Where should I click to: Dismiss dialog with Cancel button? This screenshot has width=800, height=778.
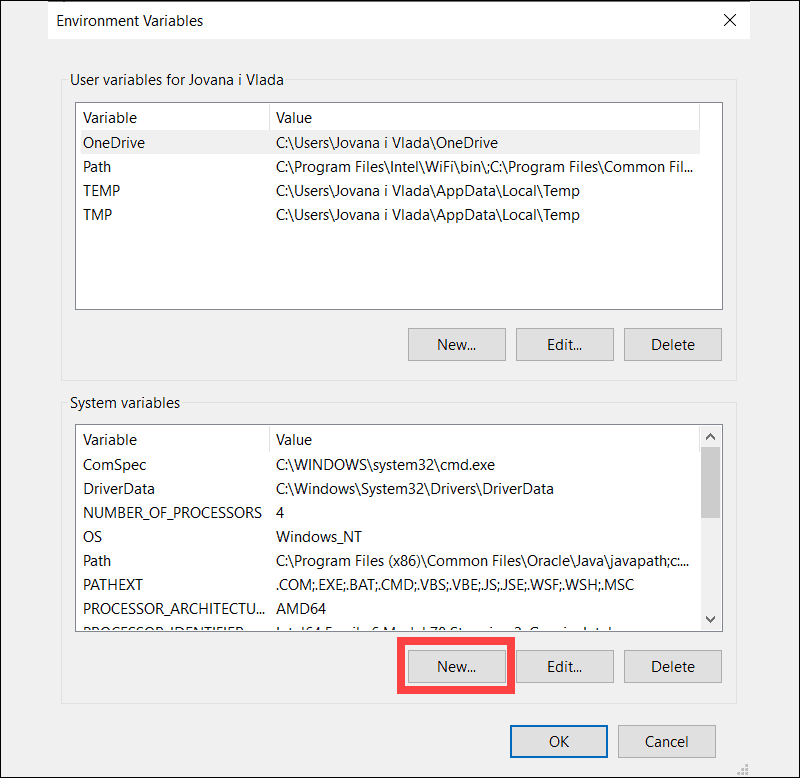click(x=666, y=741)
